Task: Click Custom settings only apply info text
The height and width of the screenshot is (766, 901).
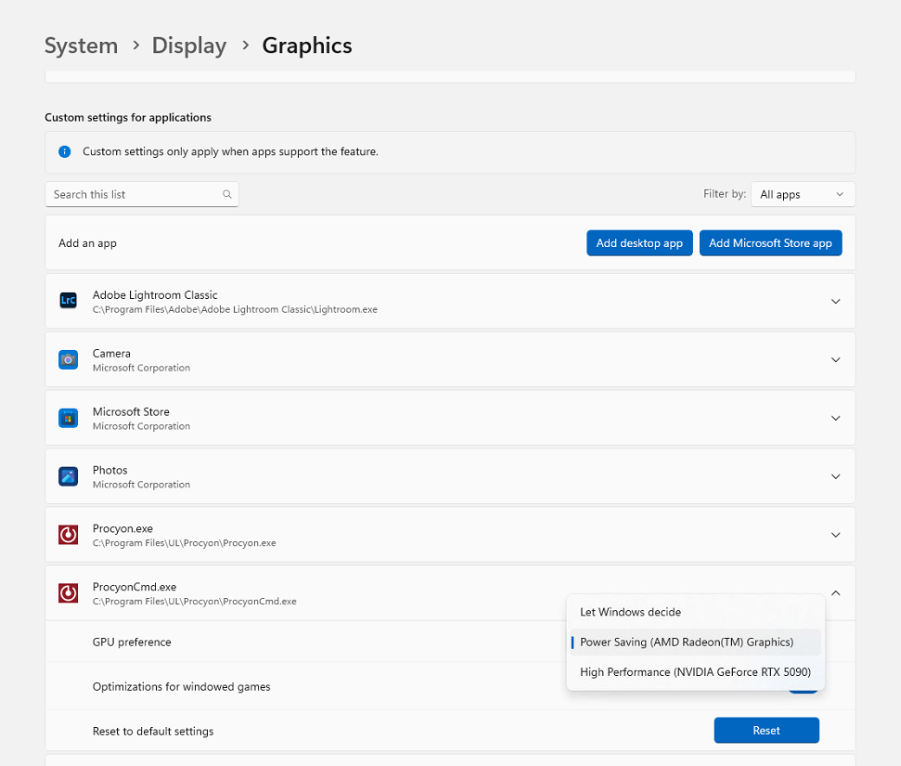Action: pos(230,152)
